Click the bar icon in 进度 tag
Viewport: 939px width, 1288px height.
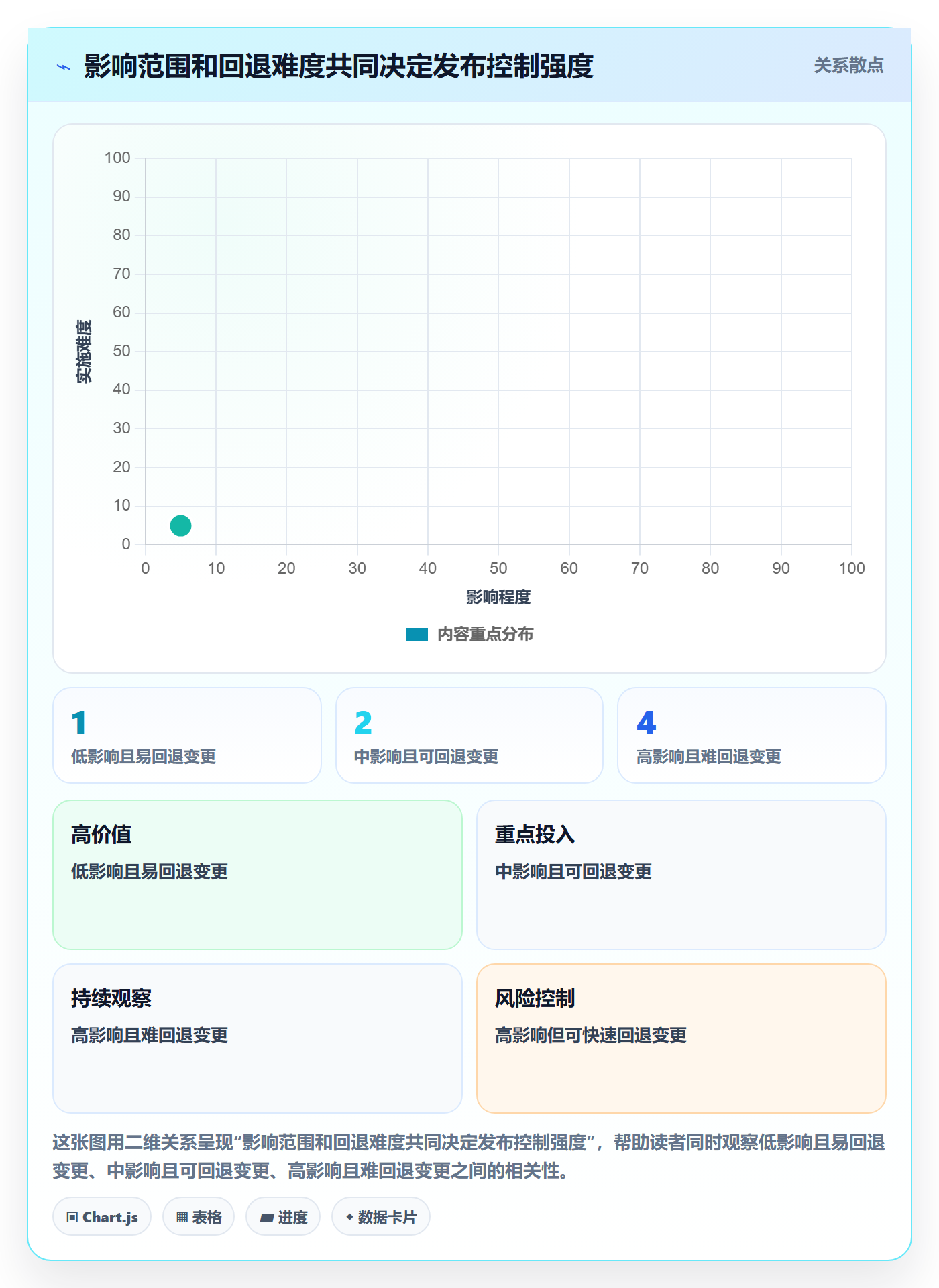pos(266,1218)
